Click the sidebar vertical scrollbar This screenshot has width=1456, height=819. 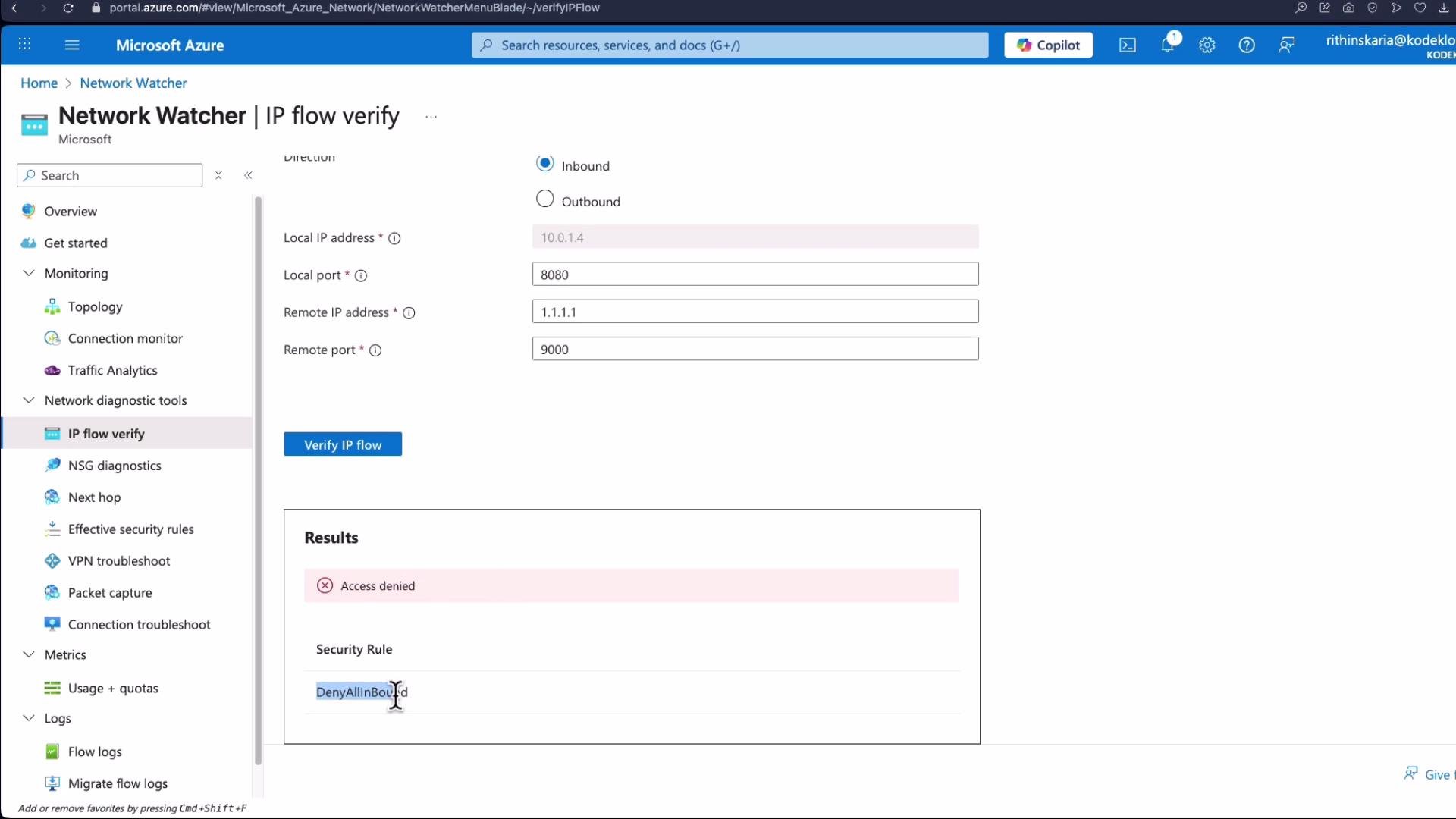258,480
